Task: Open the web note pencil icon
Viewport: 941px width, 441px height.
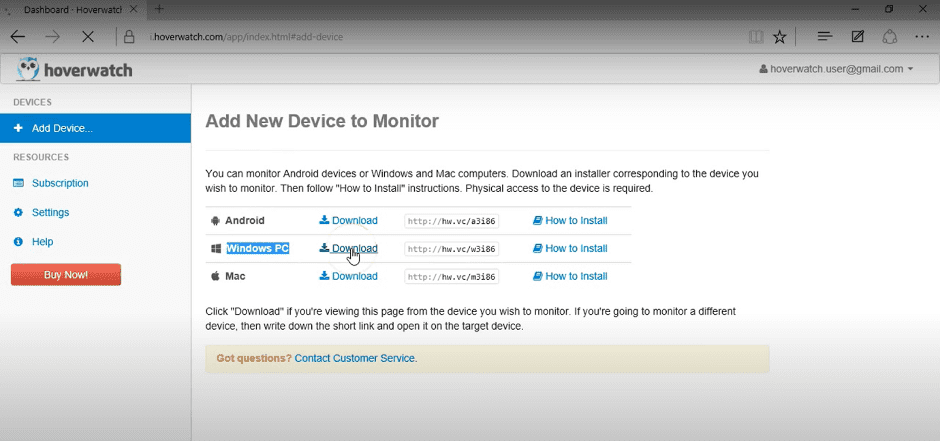Action: click(858, 37)
